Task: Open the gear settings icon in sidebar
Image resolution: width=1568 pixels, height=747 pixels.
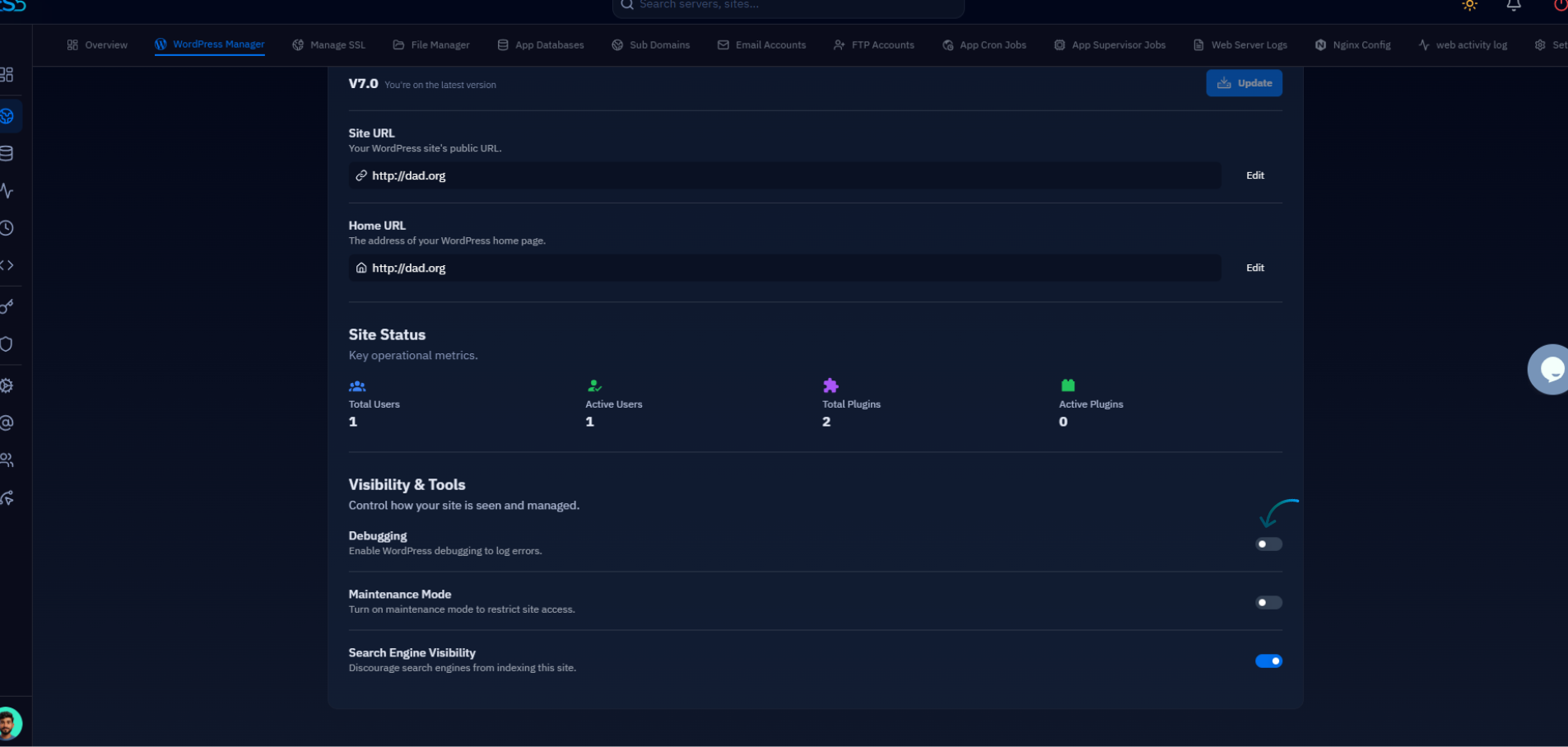Action: click(7, 385)
